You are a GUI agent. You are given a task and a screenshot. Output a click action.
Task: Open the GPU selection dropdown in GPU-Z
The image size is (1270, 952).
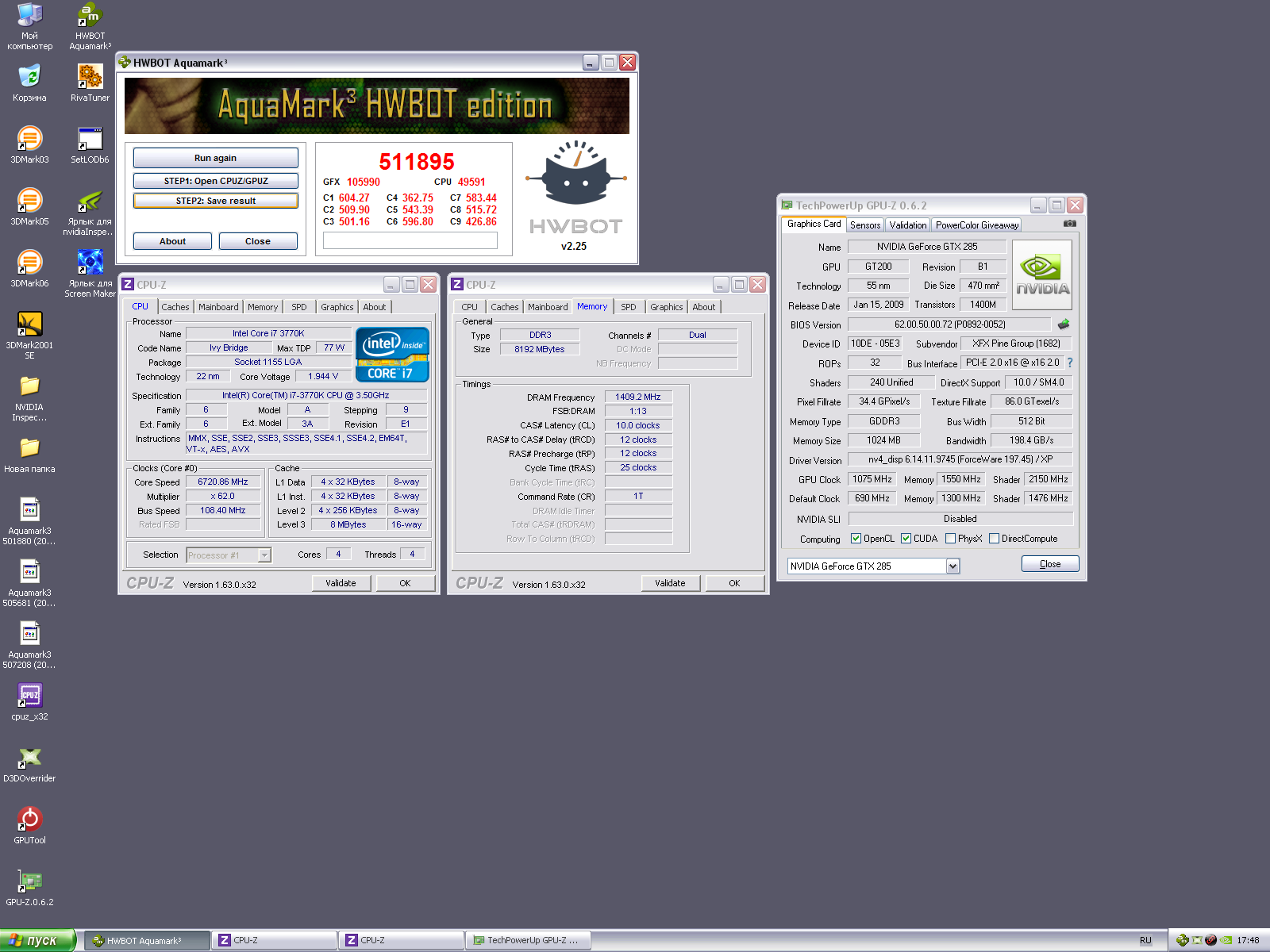[x=952, y=566]
